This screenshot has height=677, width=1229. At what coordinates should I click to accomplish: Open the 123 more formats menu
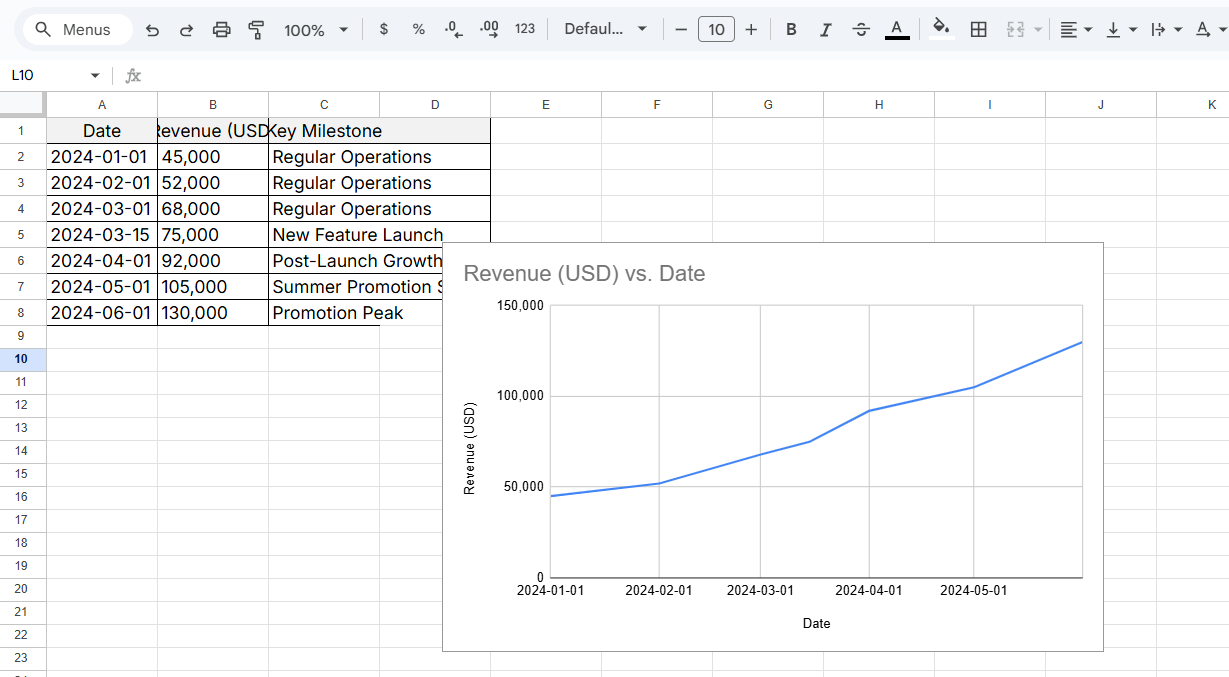click(525, 29)
